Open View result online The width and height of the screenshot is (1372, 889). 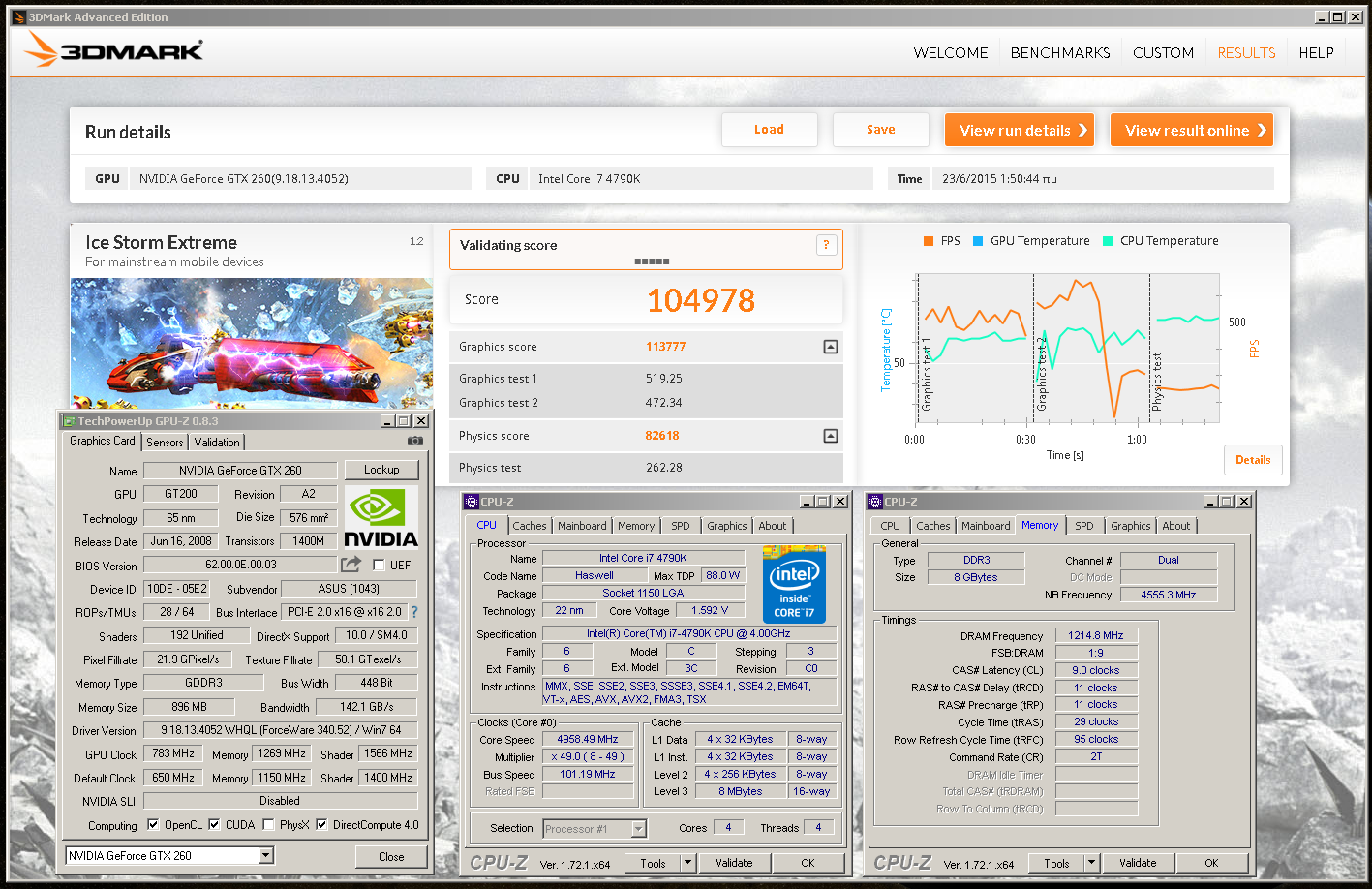point(1192,130)
